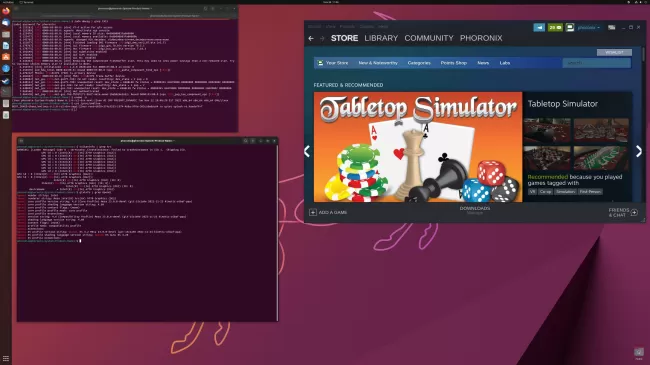Show next featured game in carousel
This screenshot has height=365, width=650.
pos(639,151)
